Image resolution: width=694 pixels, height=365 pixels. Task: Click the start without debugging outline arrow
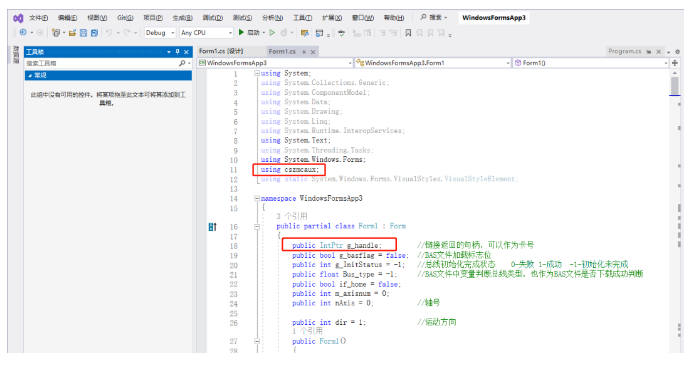coord(272,32)
